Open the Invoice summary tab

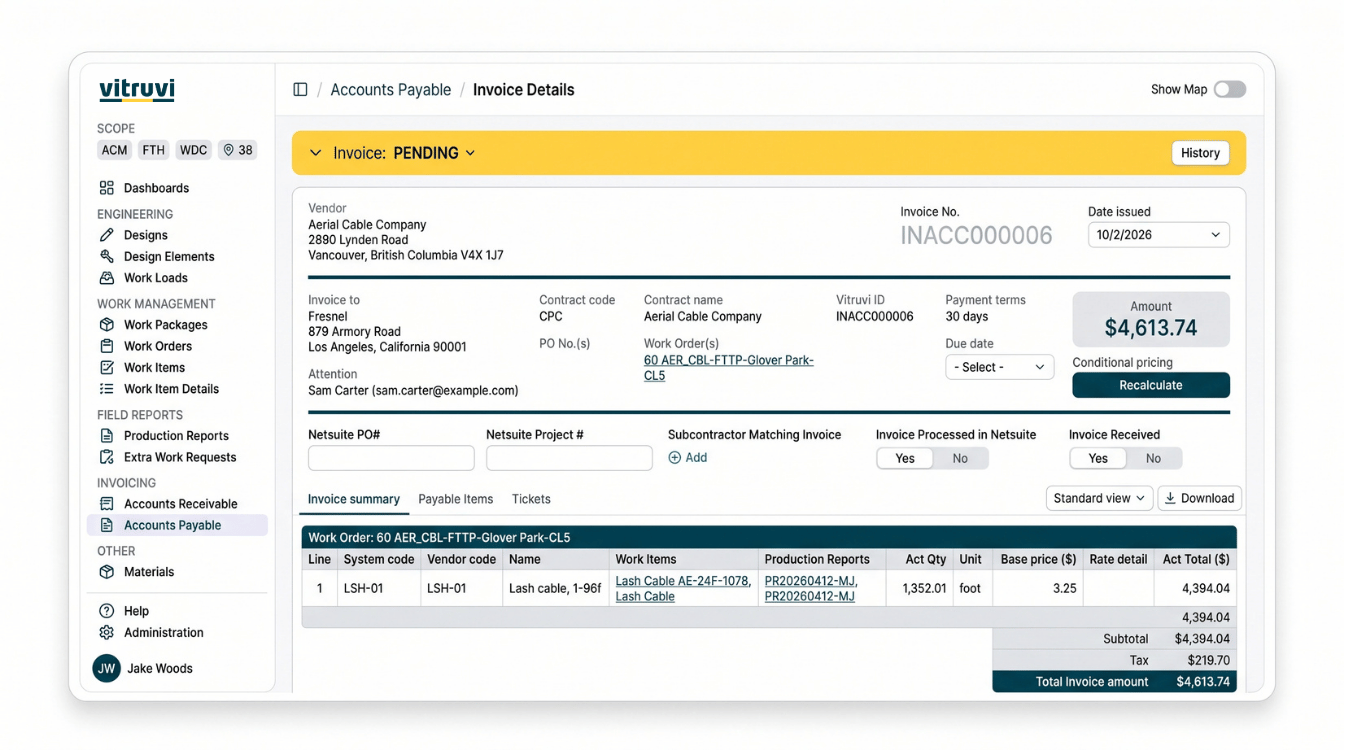click(354, 499)
